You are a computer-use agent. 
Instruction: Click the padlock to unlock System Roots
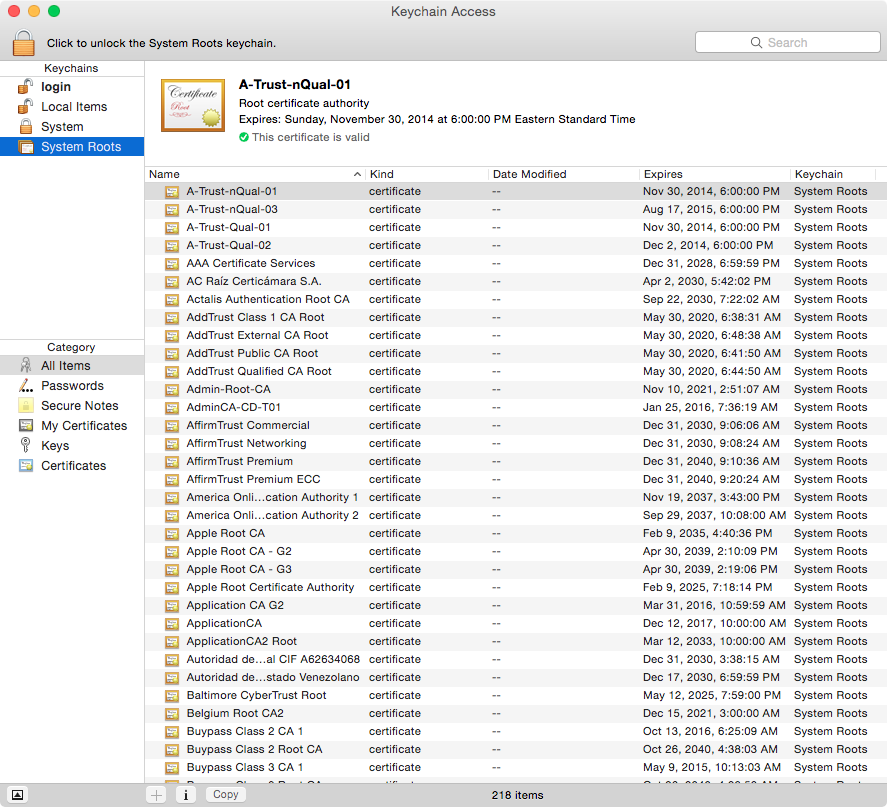tap(24, 43)
